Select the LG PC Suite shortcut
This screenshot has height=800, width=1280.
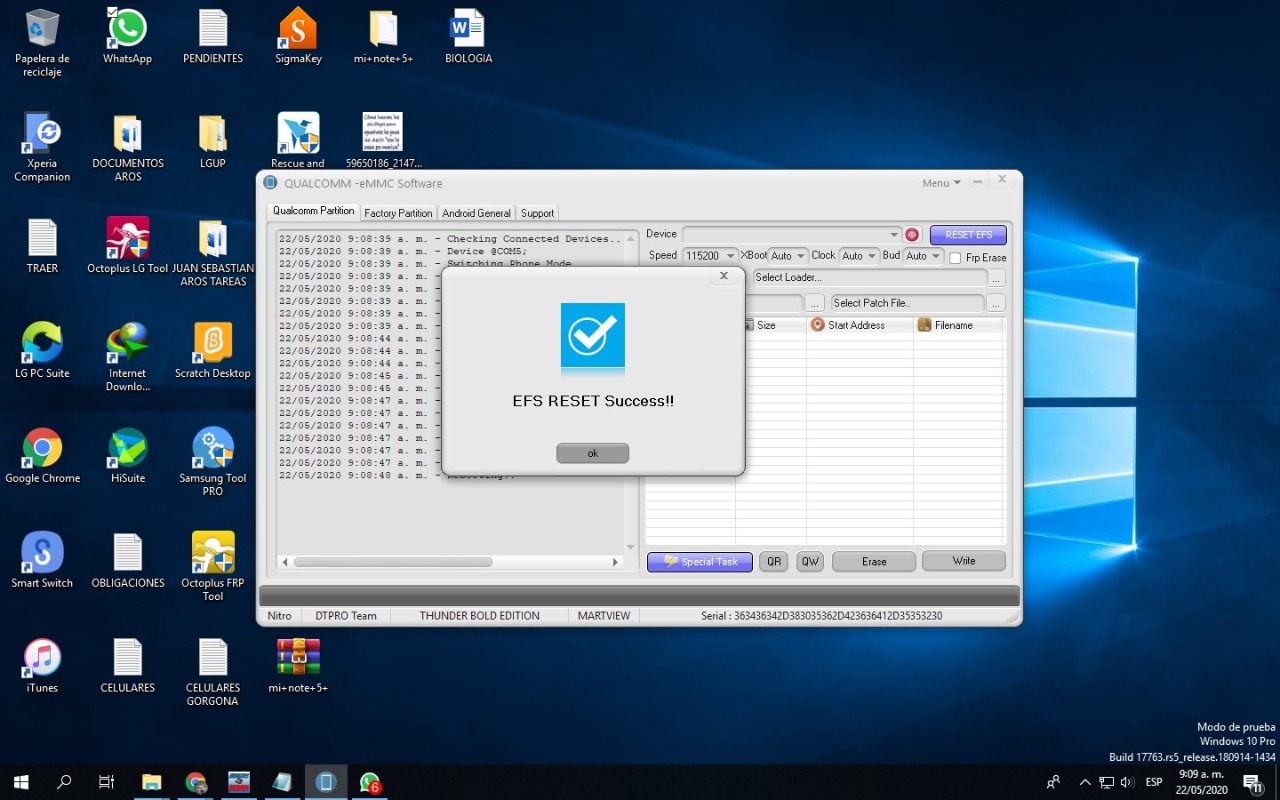(42, 351)
